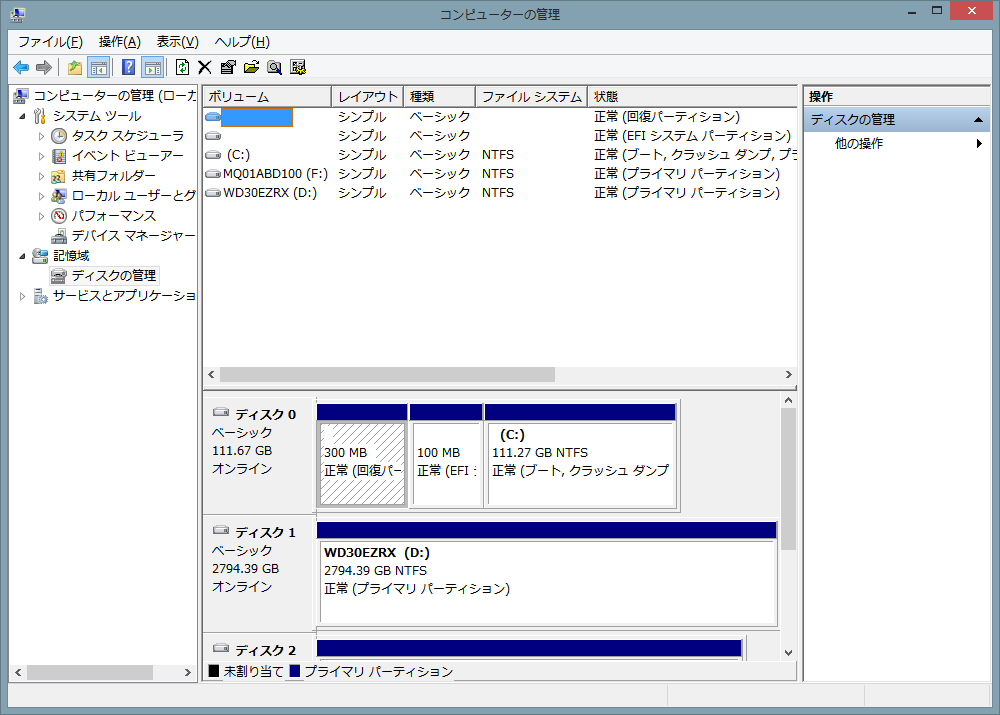Click the Refresh icon in toolbar
This screenshot has width=1000, height=715.
(182, 67)
